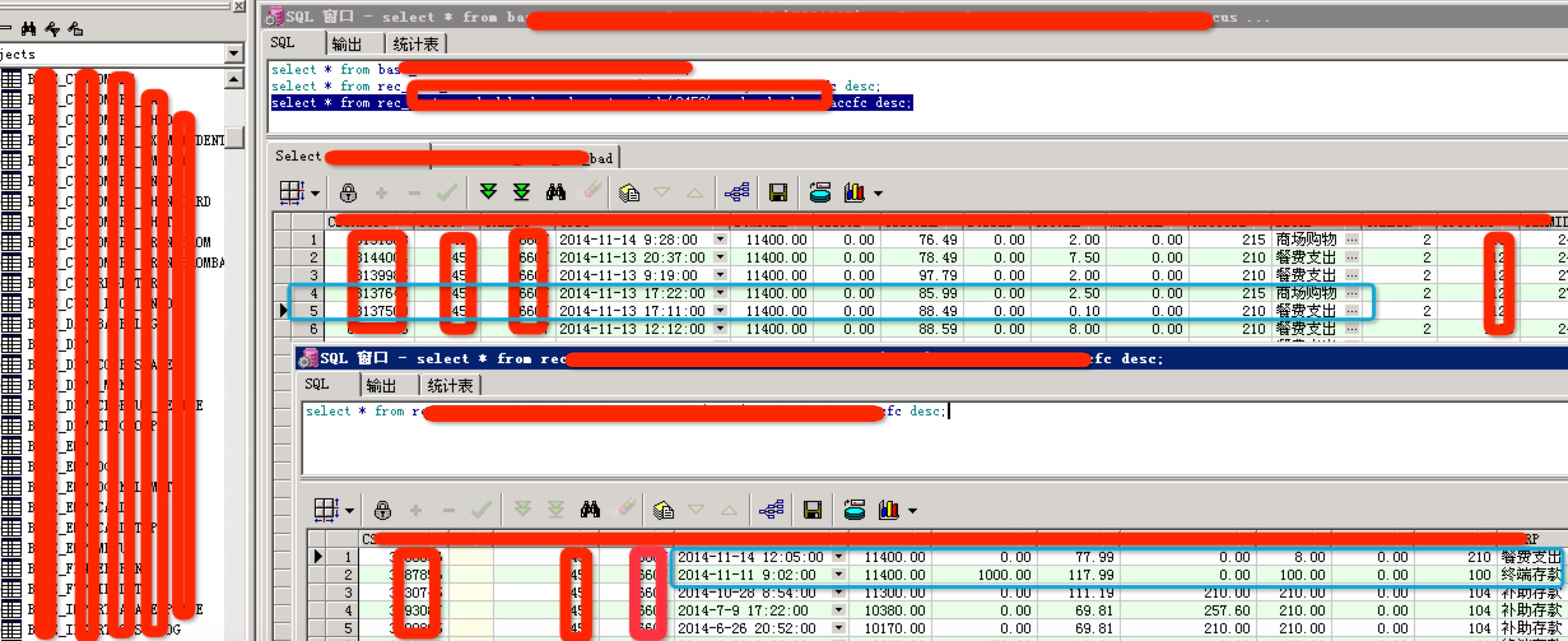Screen dimensions: 1568x641
Task: Click the bar chart icon in bottom result toolbar
Action: tap(888, 509)
